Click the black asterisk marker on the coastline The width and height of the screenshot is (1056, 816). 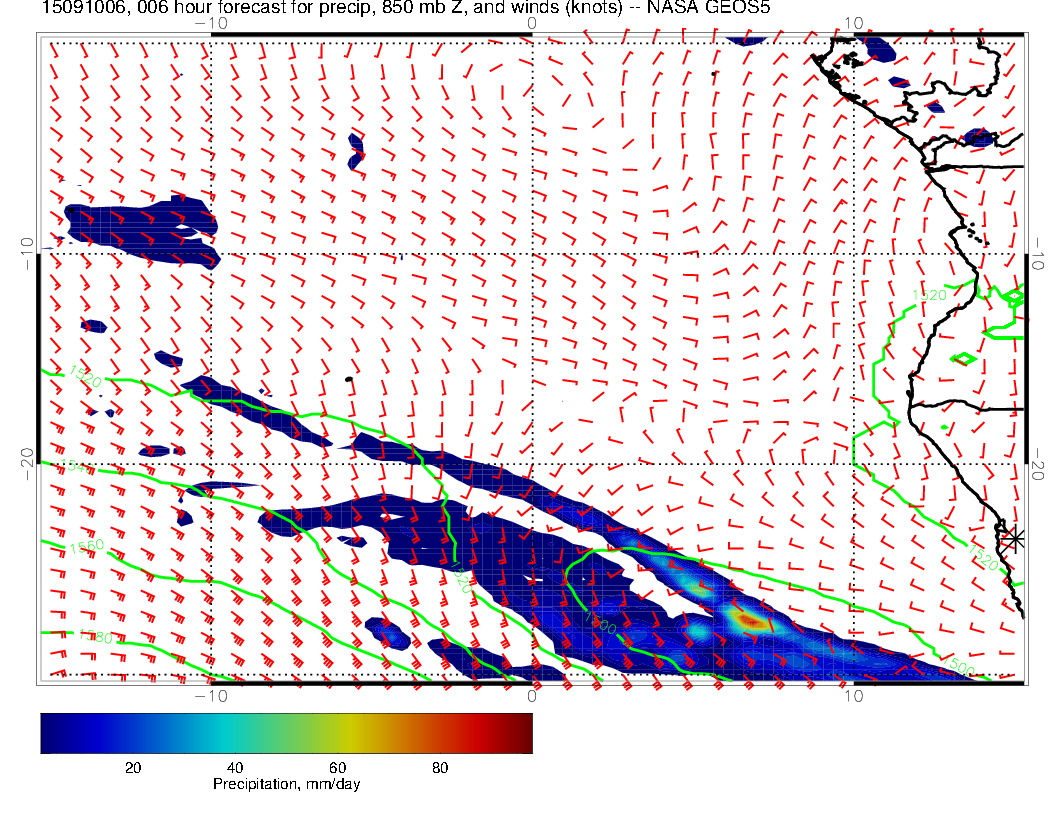point(1013,539)
